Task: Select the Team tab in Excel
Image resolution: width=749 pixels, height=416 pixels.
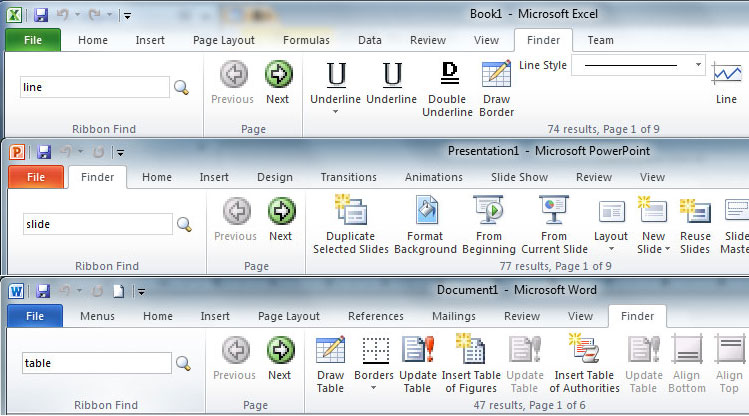Action: [x=600, y=40]
